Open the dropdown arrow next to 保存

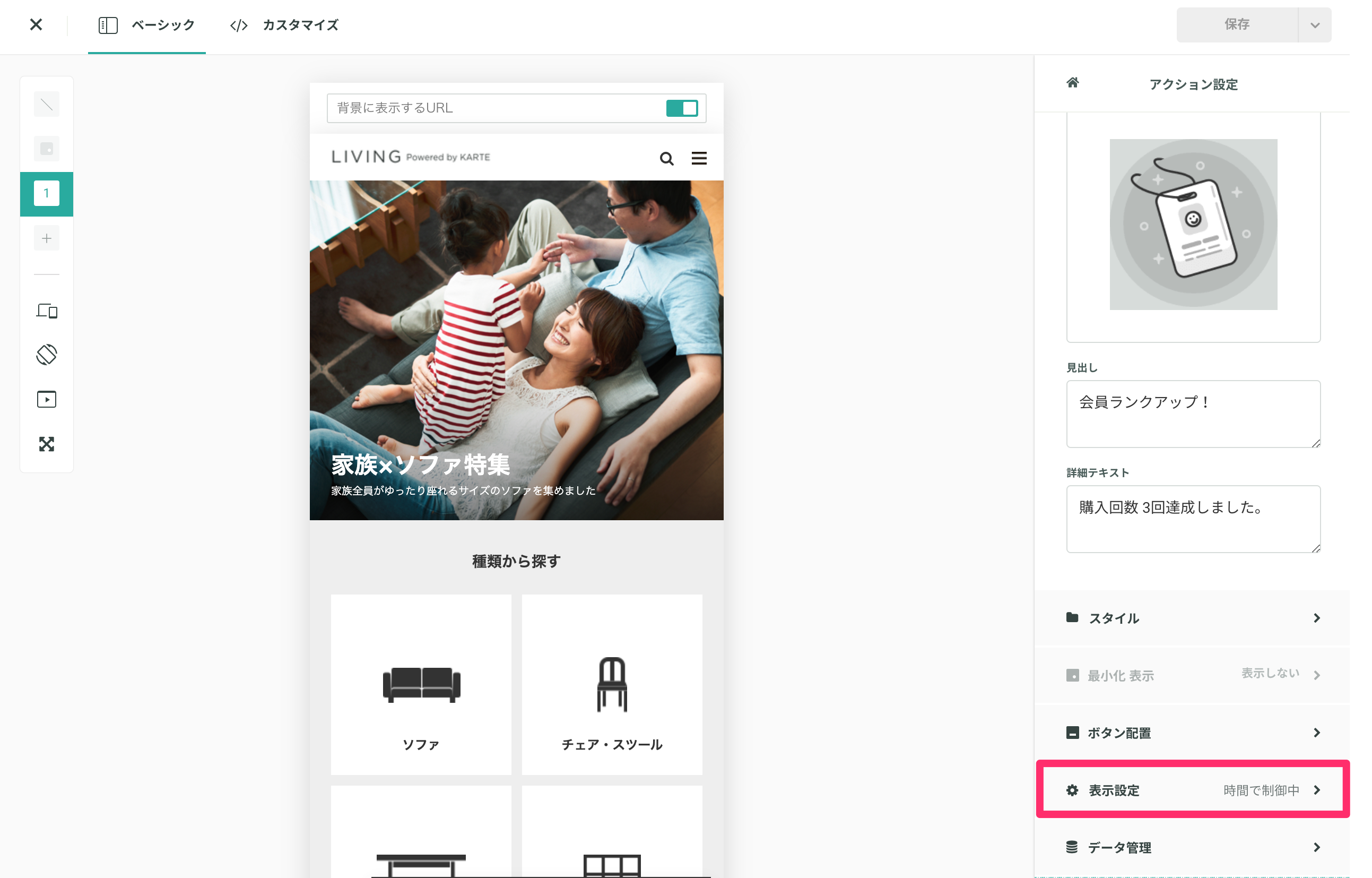(1315, 25)
